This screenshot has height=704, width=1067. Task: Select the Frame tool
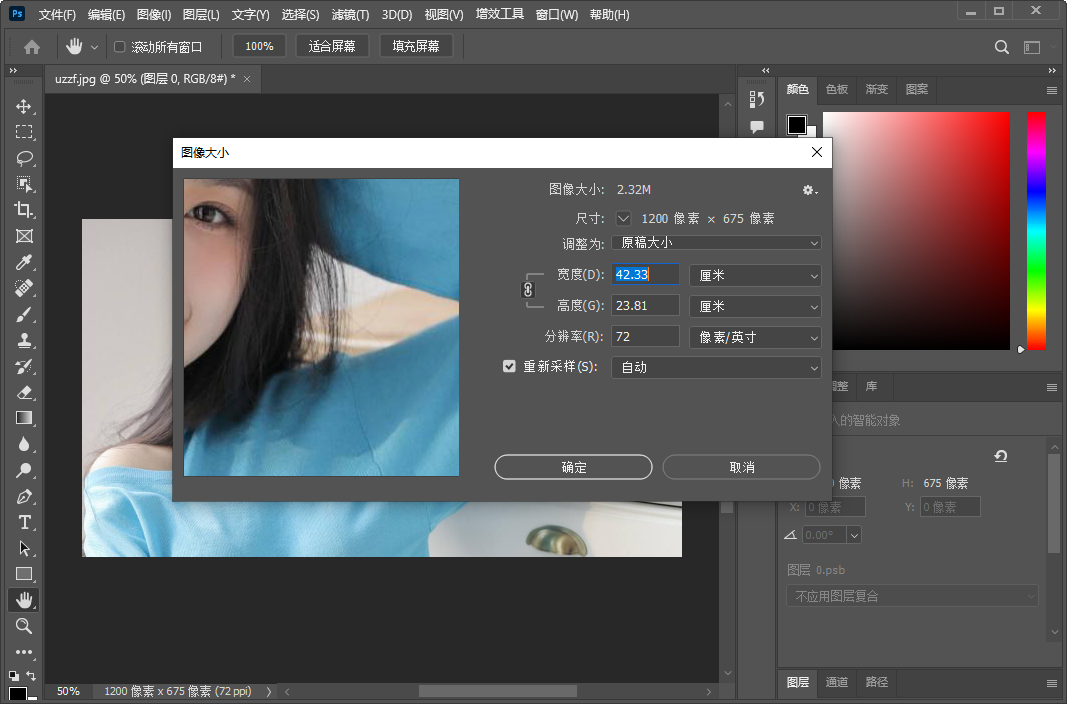tap(24, 236)
